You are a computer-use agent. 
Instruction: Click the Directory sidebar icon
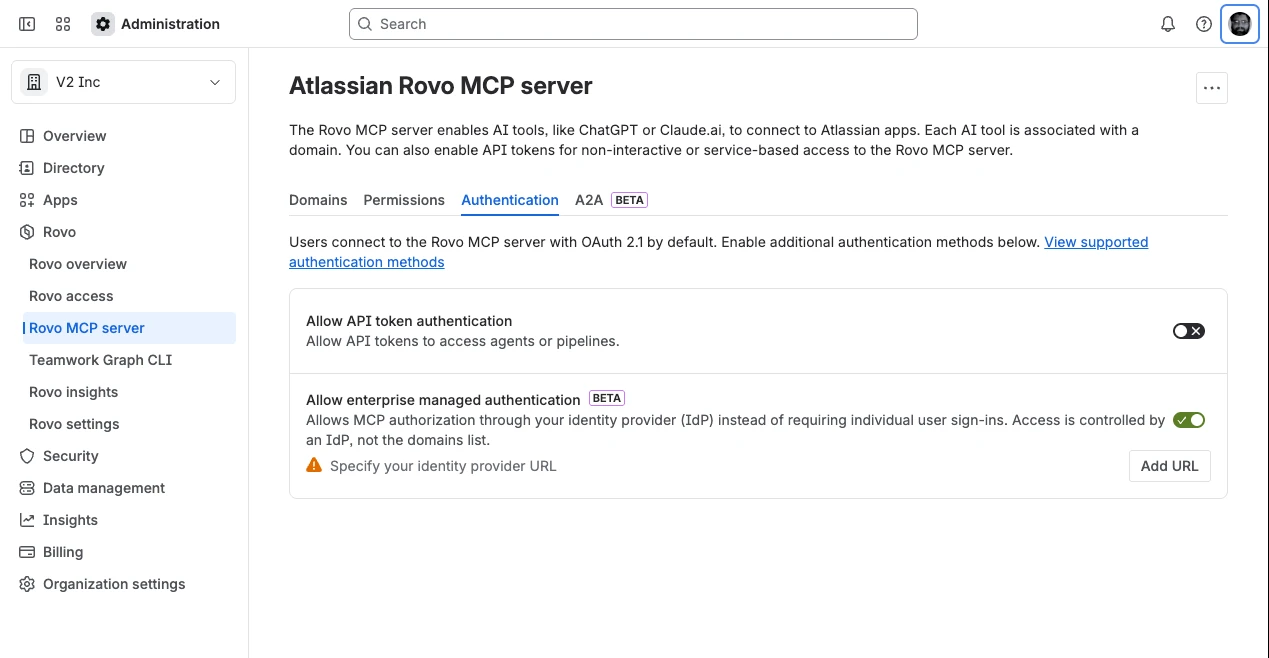tap(27, 168)
